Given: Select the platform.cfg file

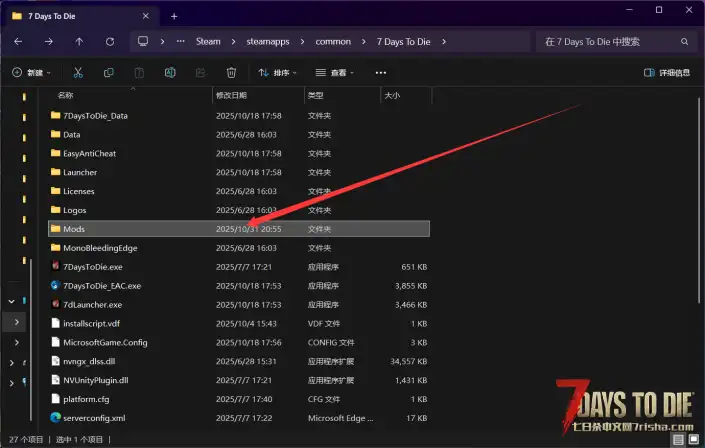Looking at the screenshot, I should pos(239,399).
